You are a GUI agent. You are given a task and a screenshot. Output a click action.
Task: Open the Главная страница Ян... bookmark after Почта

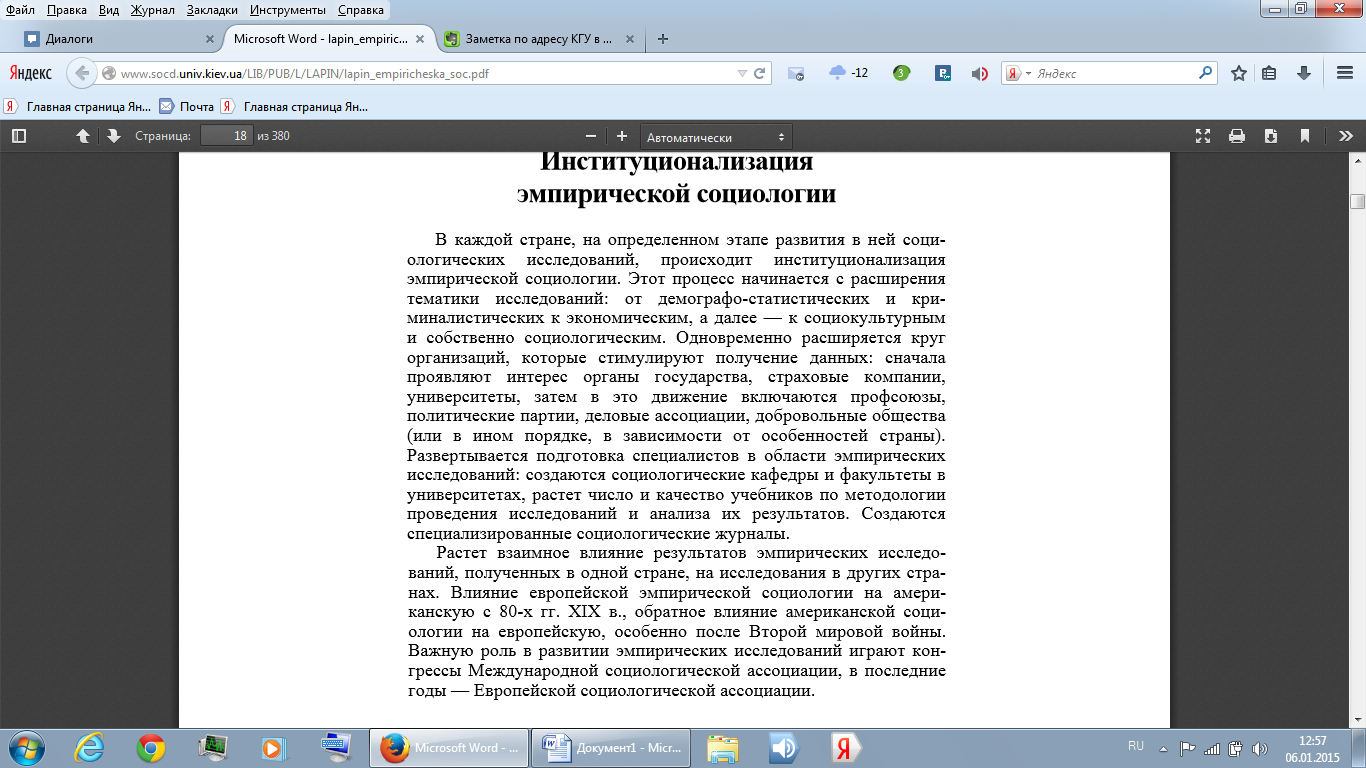pos(295,106)
